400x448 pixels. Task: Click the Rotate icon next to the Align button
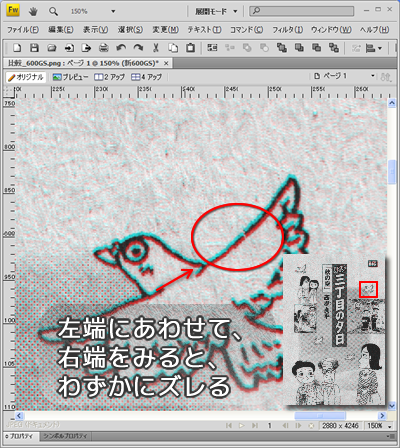point(356,48)
